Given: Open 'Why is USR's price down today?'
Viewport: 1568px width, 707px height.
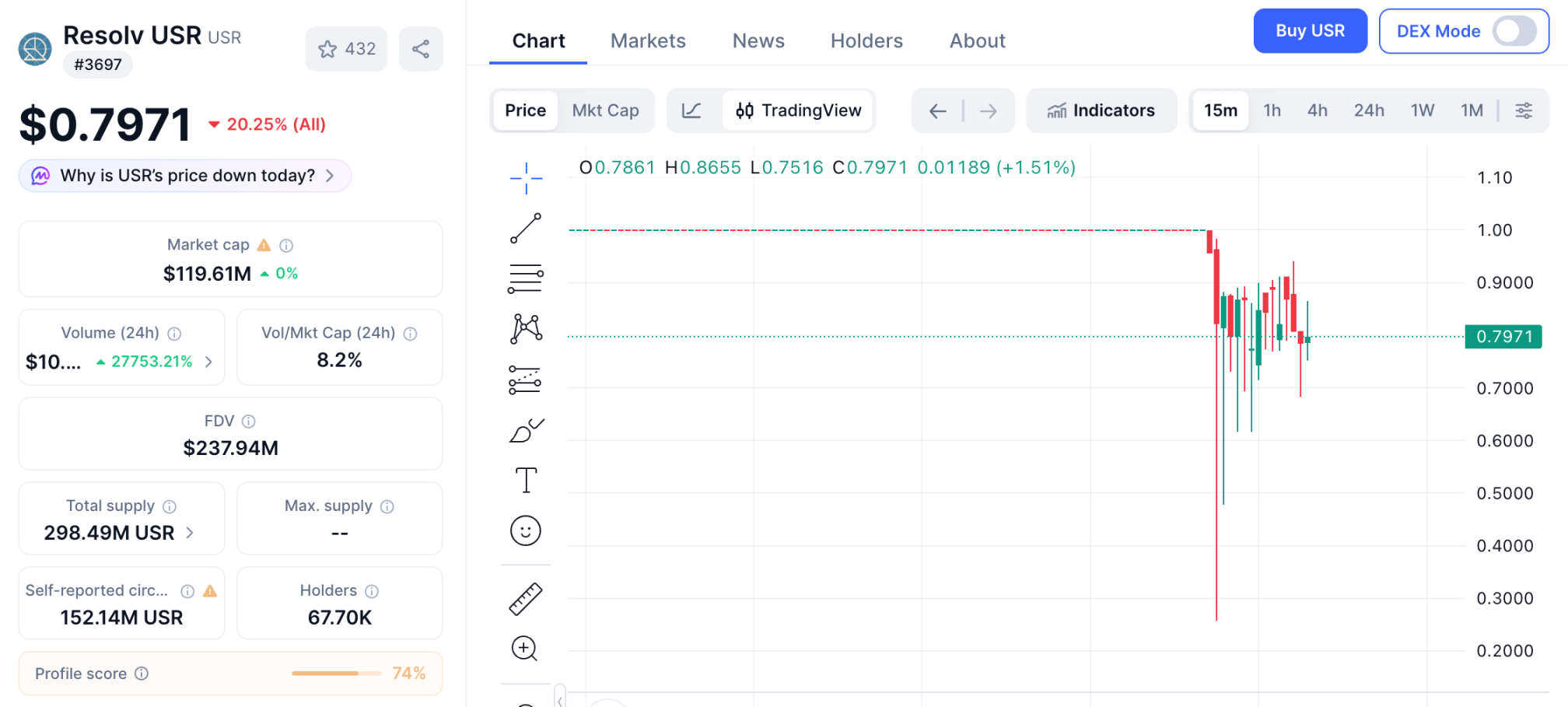Looking at the screenshot, I should click(185, 176).
